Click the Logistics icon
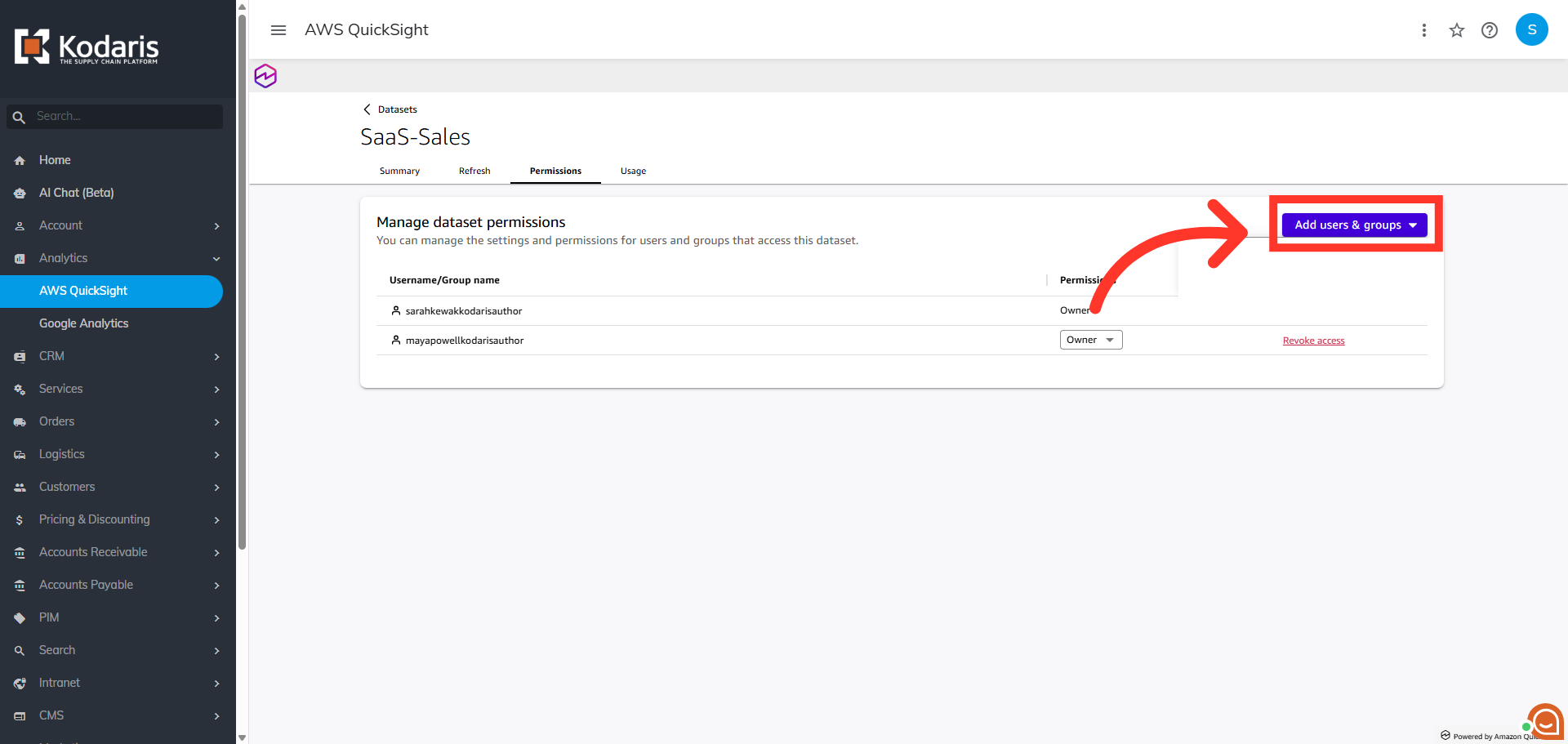 point(20,455)
